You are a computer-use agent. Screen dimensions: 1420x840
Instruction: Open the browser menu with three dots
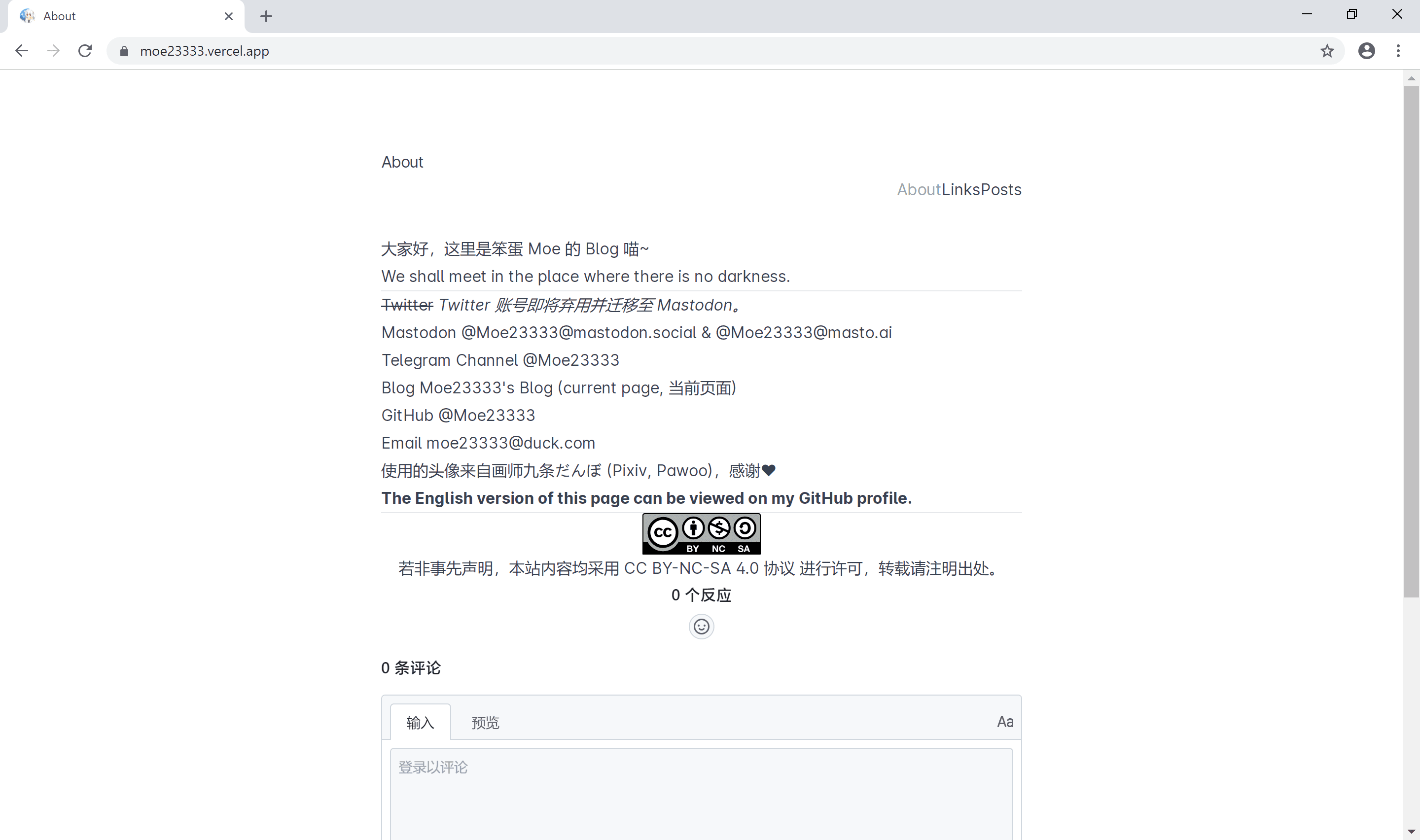1398,51
